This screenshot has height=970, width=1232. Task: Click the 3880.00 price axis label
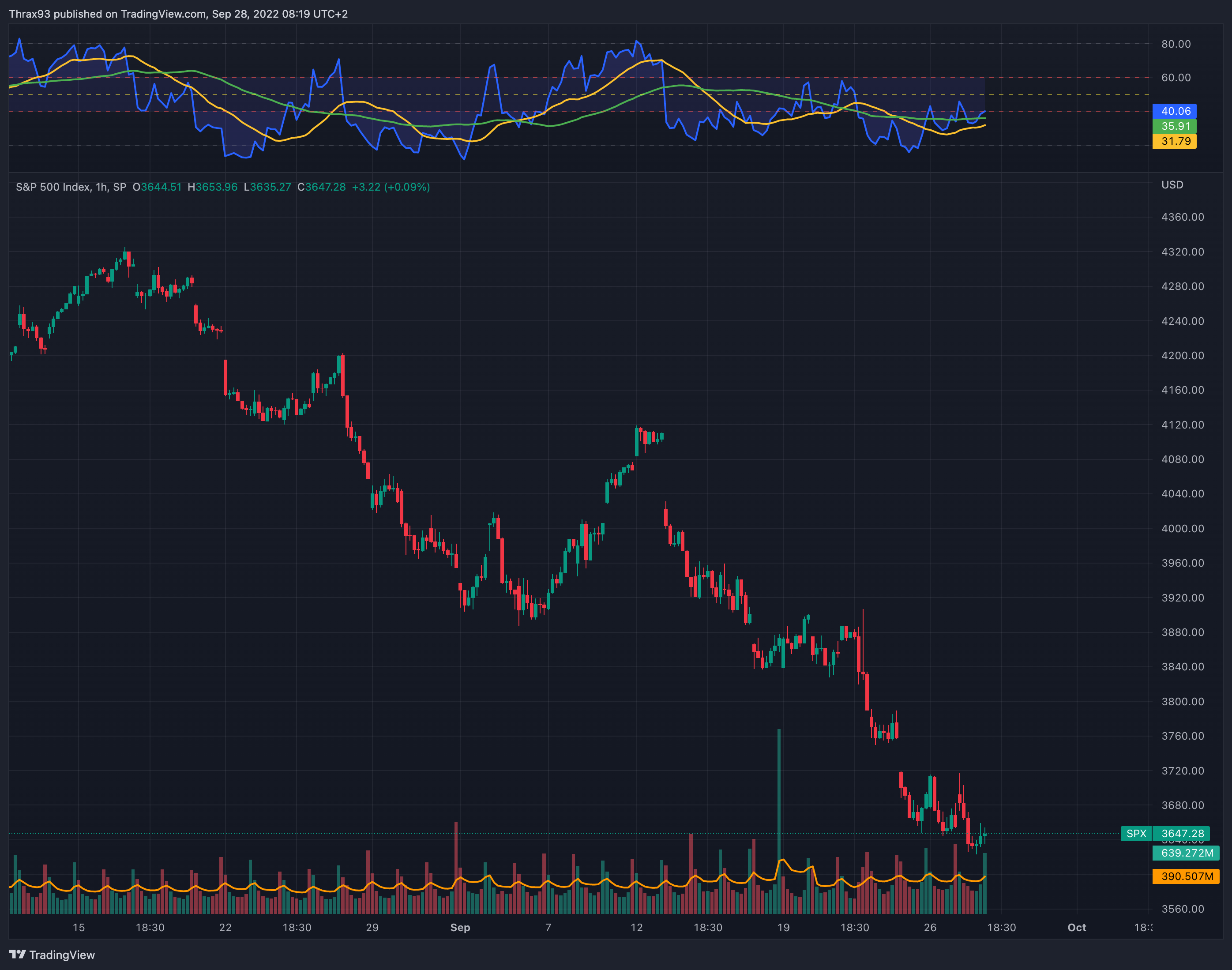pos(1183,632)
